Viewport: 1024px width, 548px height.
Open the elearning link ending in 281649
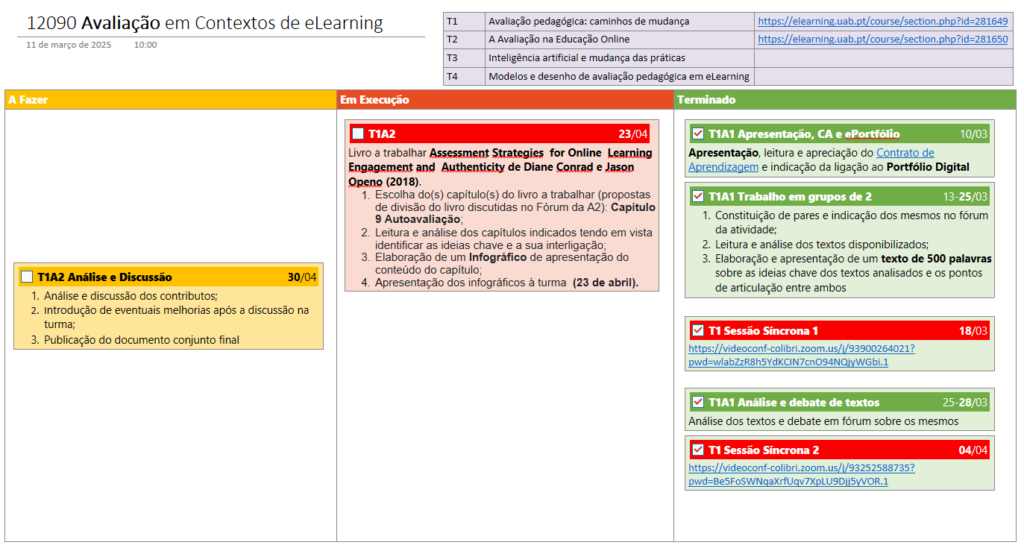(x=882, y=20)
